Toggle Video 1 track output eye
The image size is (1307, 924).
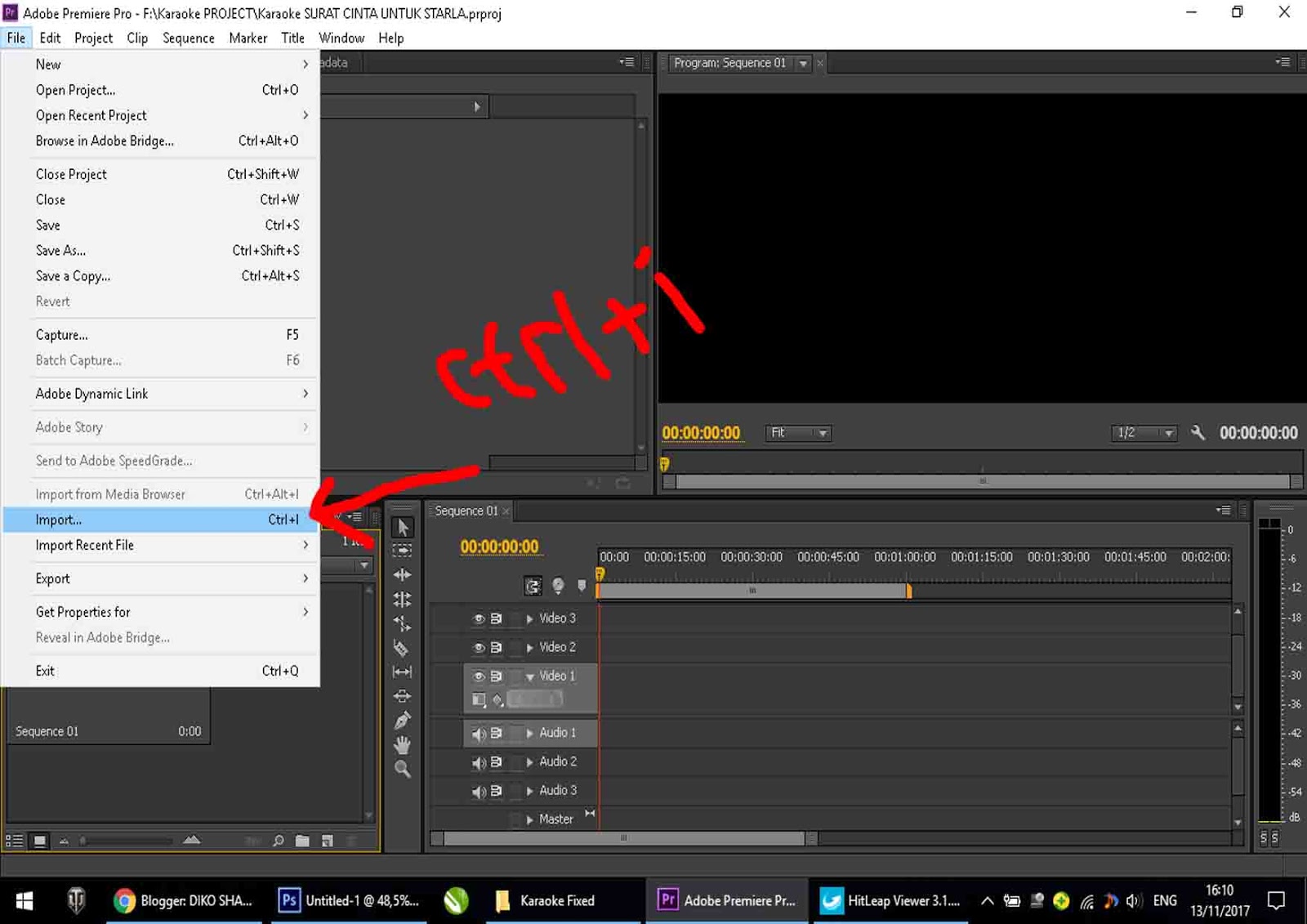point(479,676)
